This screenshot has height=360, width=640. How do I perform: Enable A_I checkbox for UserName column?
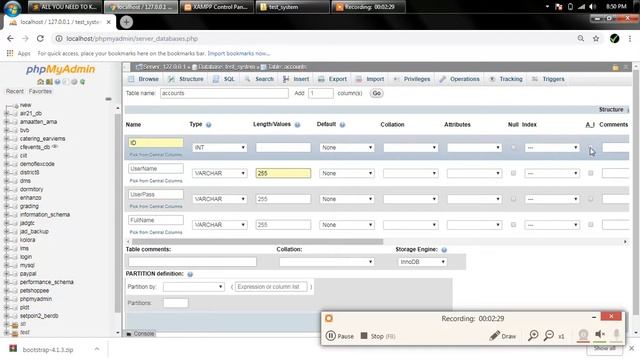(x=591, y=173)
